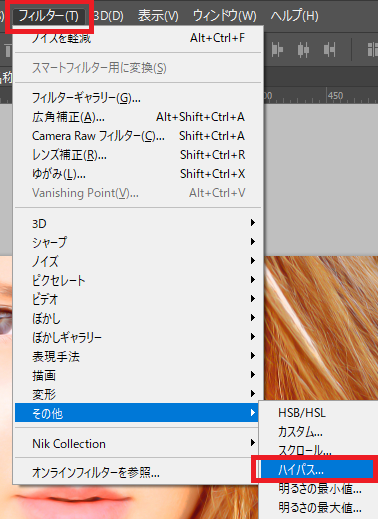
Task: Choose カスタム... in the submenu
Action: (319, 432)
